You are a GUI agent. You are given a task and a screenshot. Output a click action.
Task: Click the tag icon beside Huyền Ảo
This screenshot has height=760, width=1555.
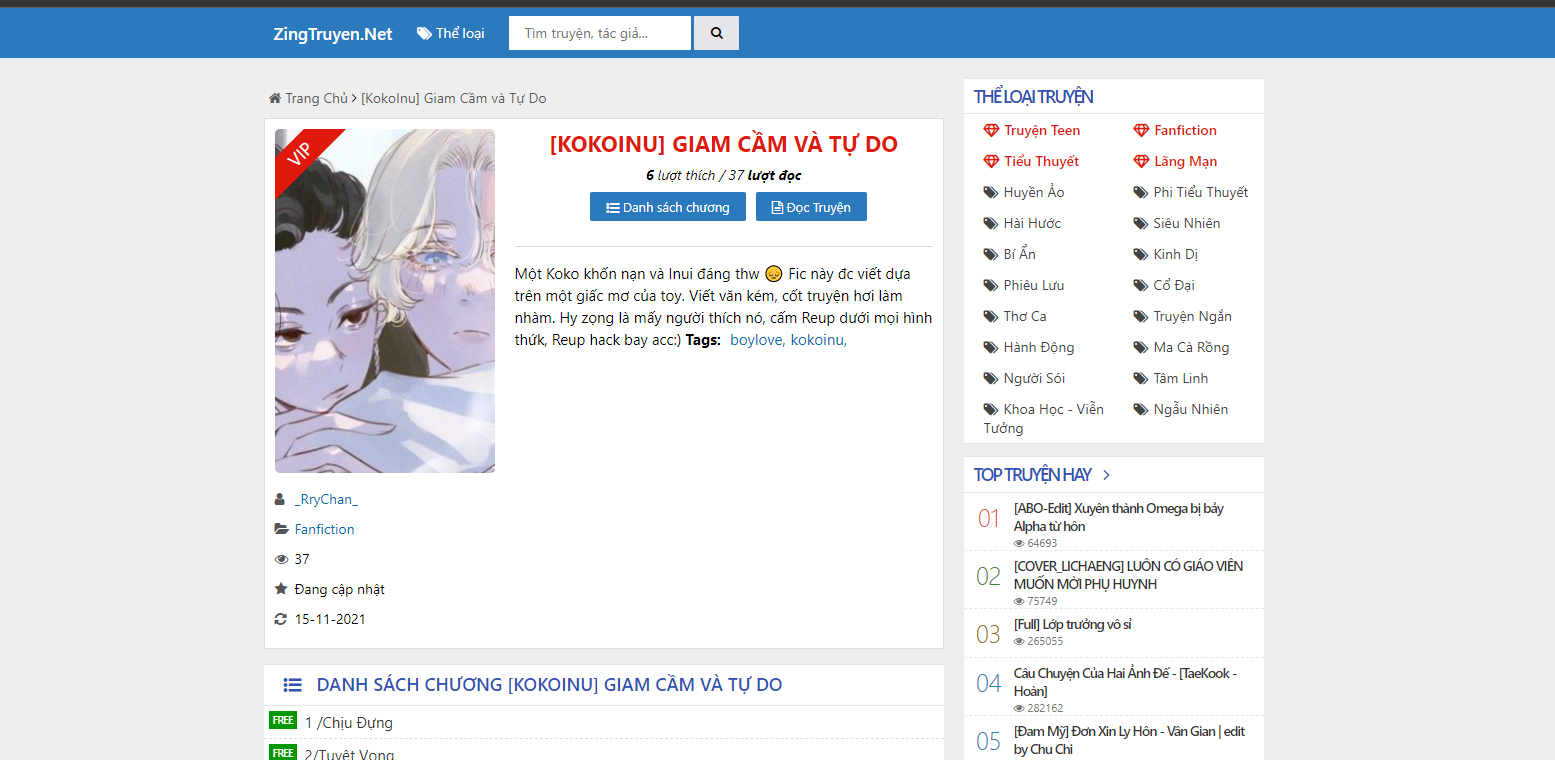[x=991, y=192]
